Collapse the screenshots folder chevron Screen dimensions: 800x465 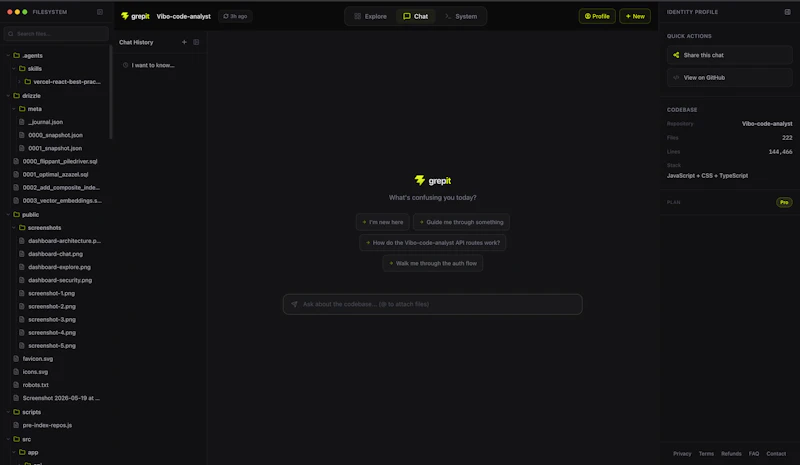coord(14,228)
